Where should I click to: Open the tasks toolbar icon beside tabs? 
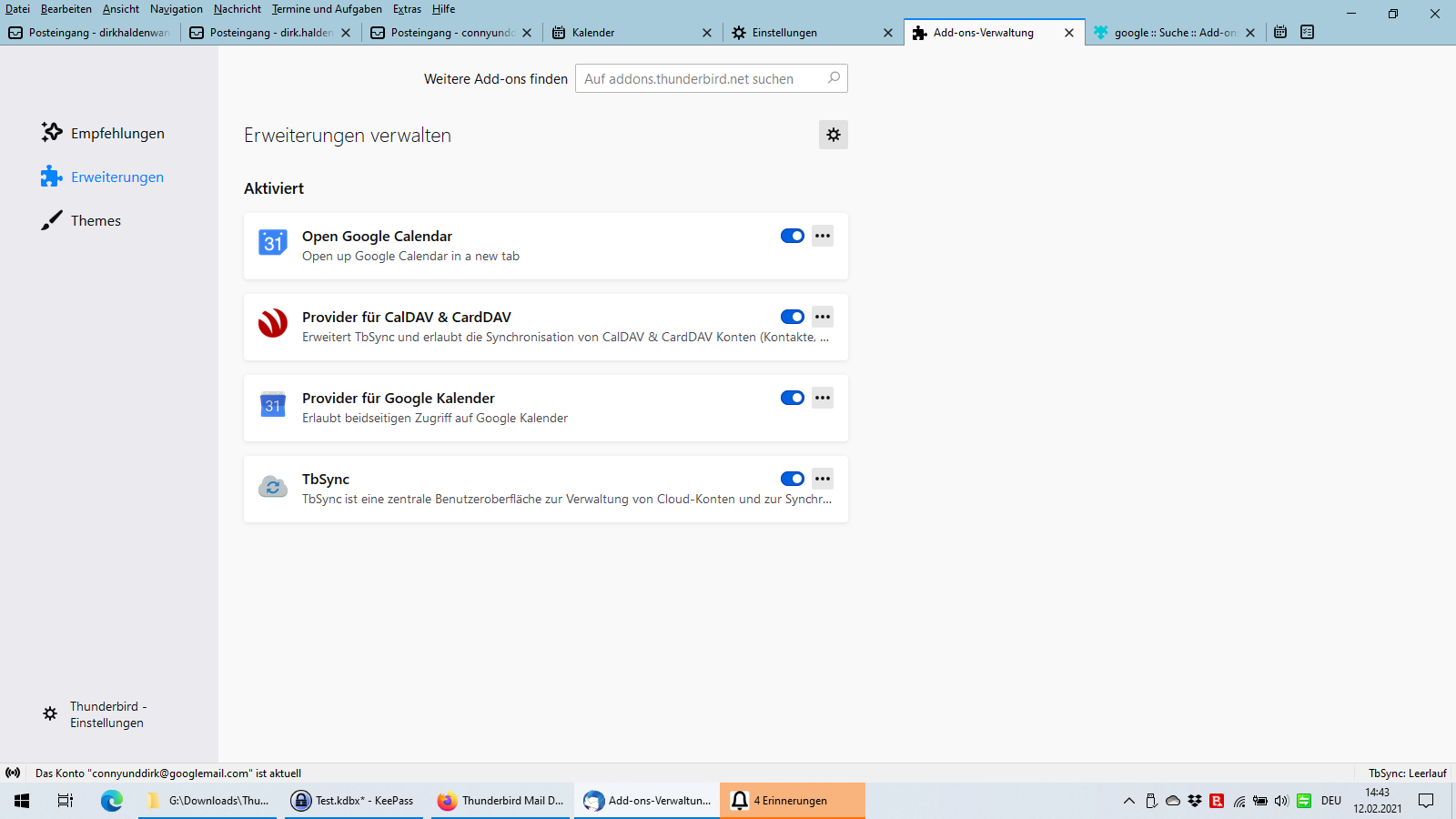(1308, 32)
